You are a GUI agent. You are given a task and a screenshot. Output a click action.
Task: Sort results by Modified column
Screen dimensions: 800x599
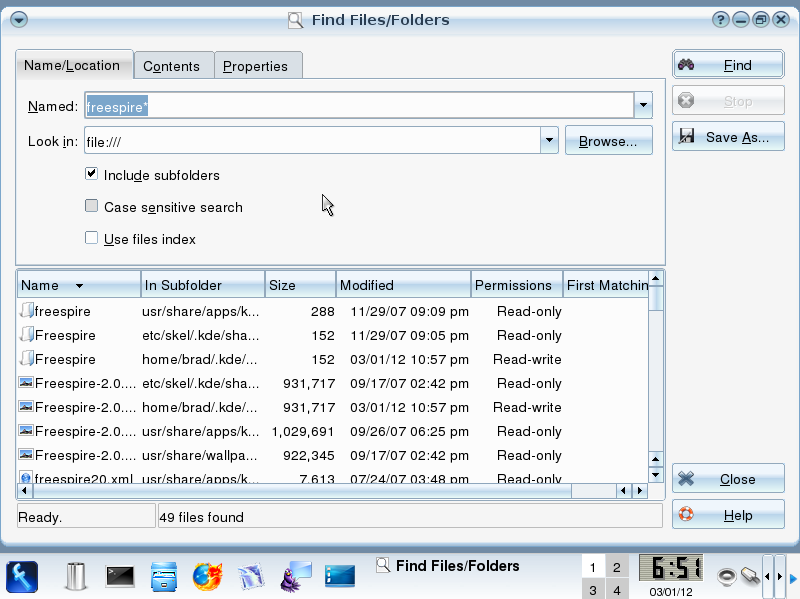point(404,285)
